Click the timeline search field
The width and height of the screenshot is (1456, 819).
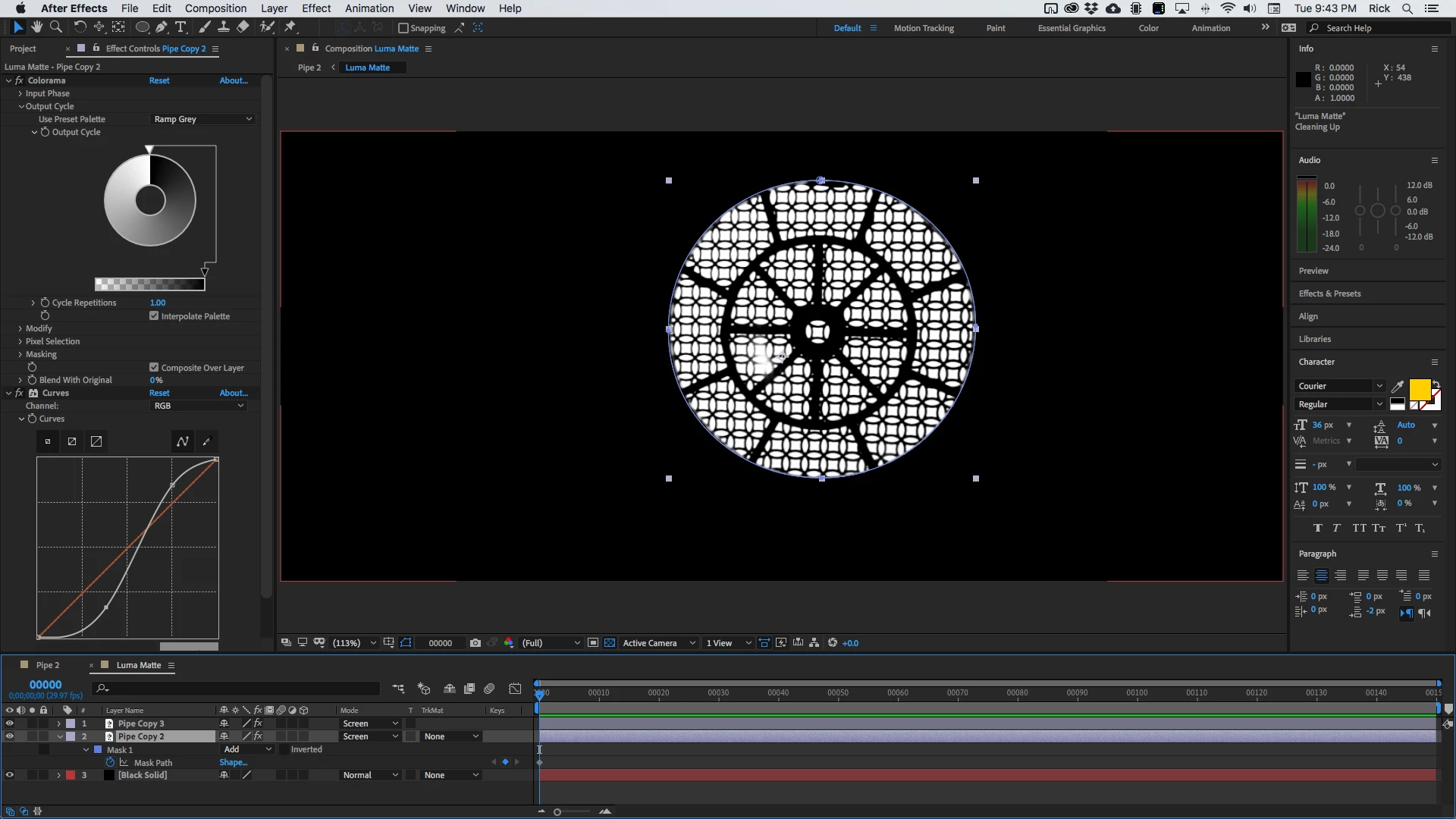click(x=235, y=689)
